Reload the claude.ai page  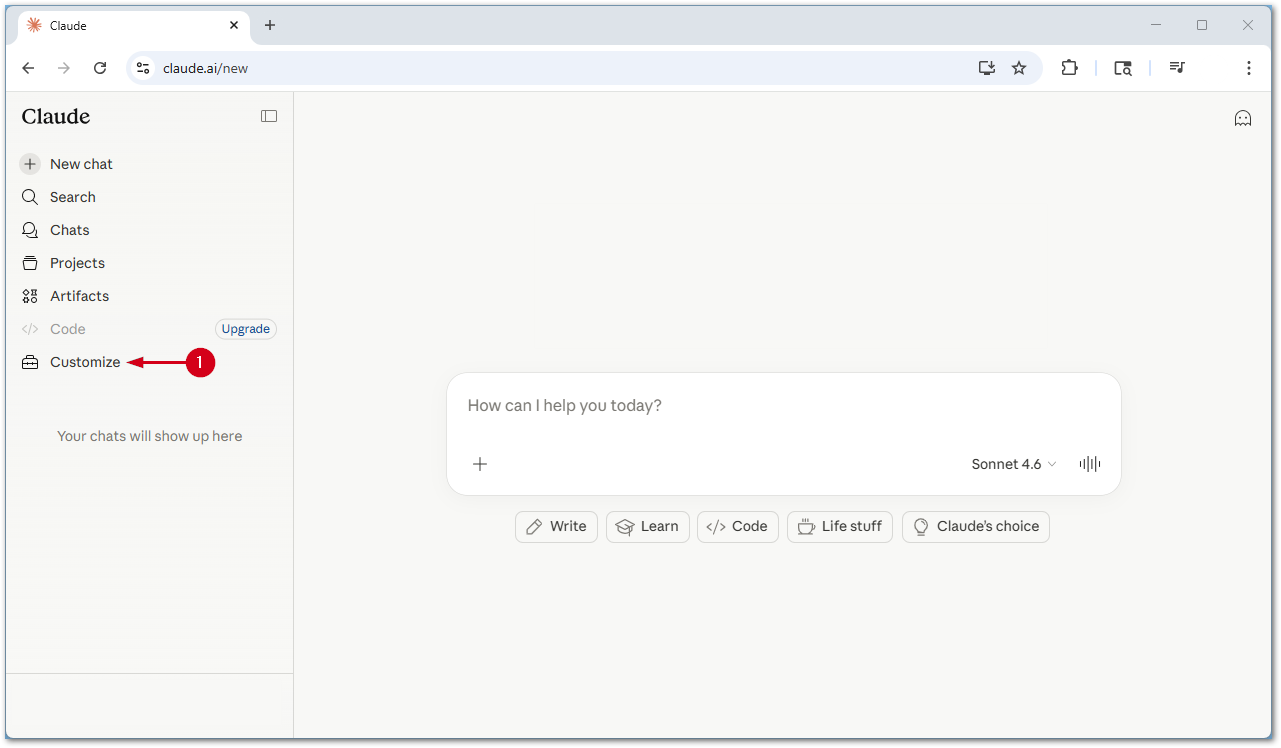[x=100, y=68]
